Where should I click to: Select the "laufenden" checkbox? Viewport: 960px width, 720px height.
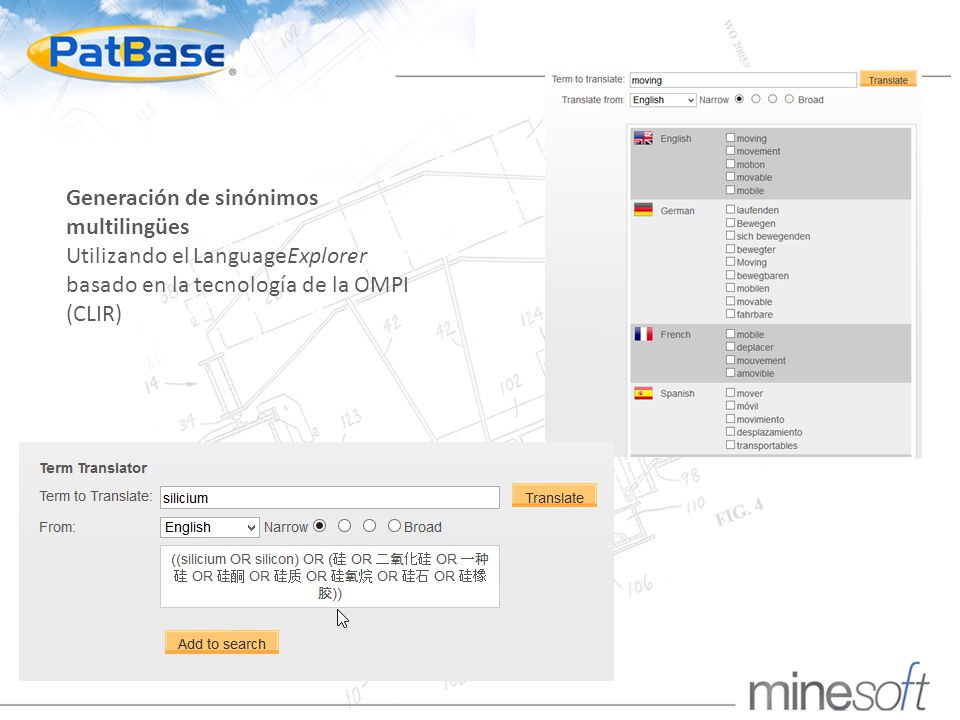(730, 209)
